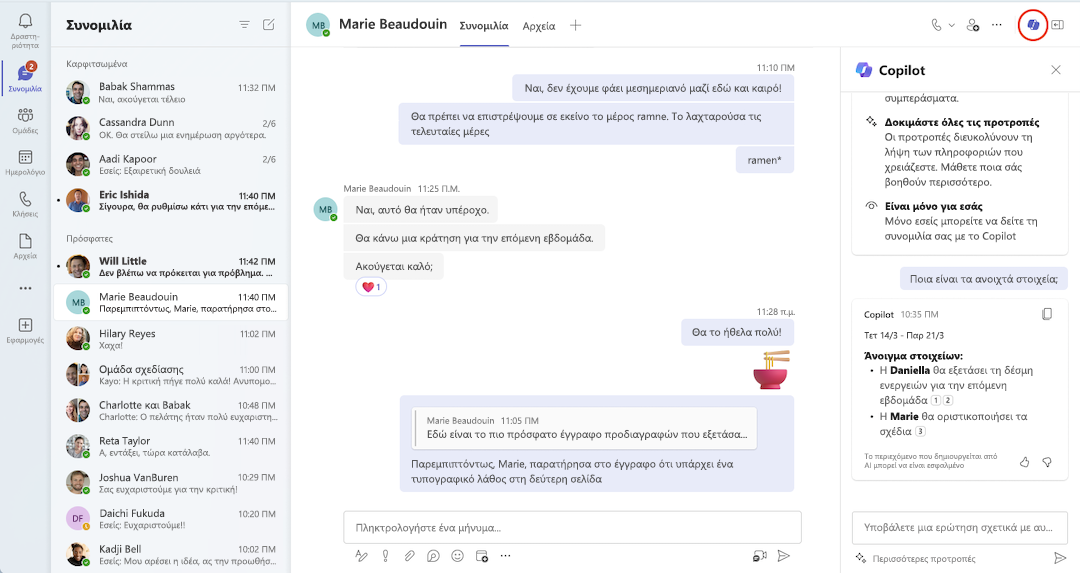This screenshot has width=1080, height=573.
Task: Attach a file with the paperclip
Action: pos(409,556)
